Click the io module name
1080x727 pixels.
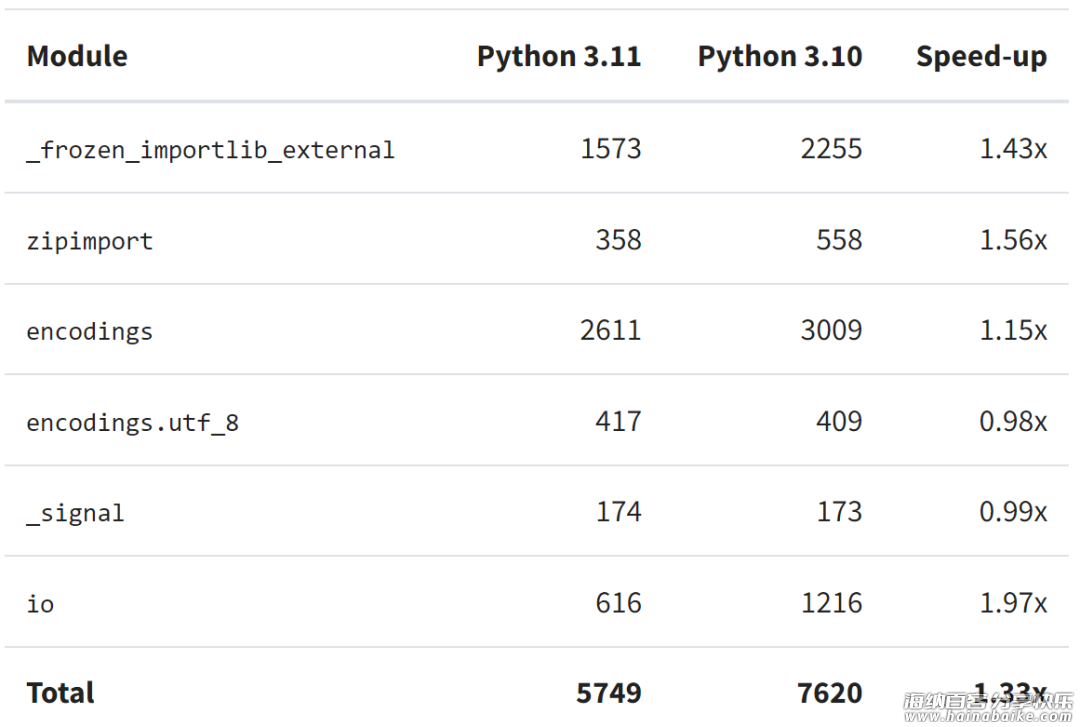[40, 604]
